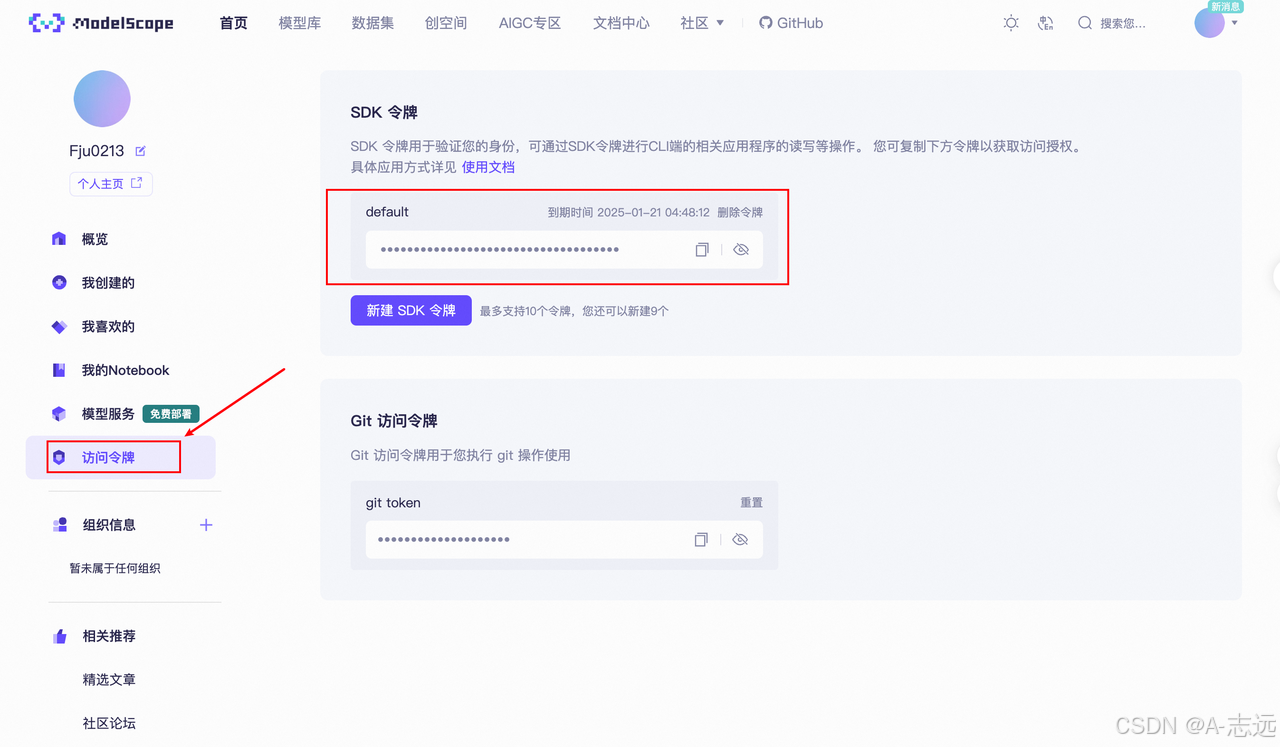This screenshot has height=747, width=1280.
Task: Click the 'default' token name
Action: 387,212
